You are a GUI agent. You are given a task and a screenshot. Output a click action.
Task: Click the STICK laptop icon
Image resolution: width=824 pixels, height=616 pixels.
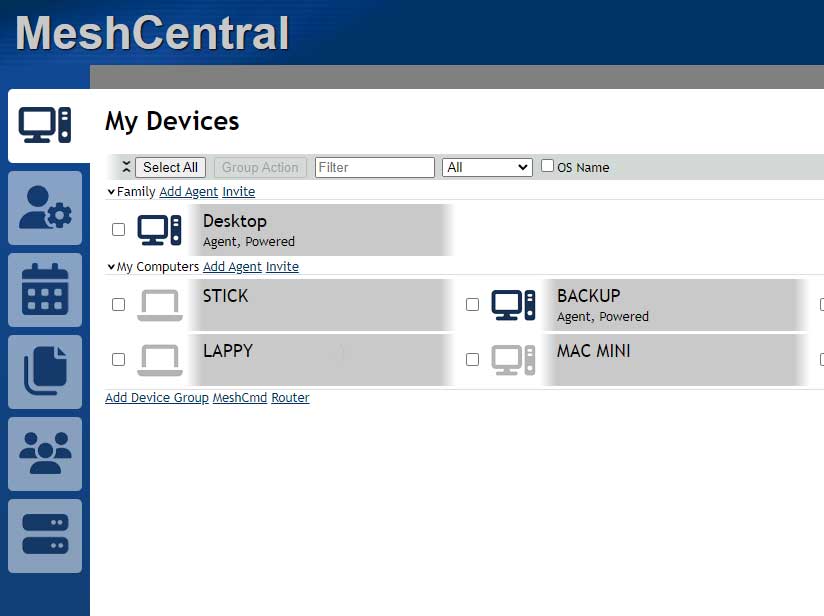coord(160,305)
